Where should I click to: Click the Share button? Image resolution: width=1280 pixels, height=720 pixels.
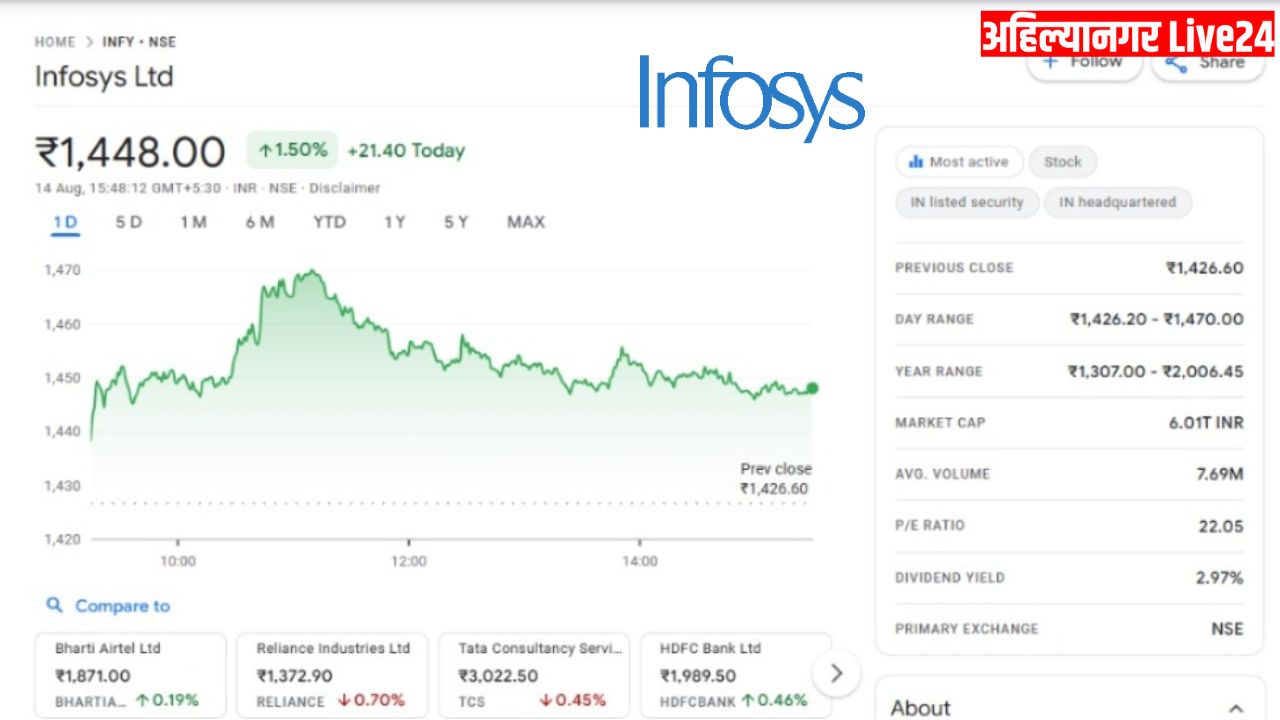point(1207,62)
